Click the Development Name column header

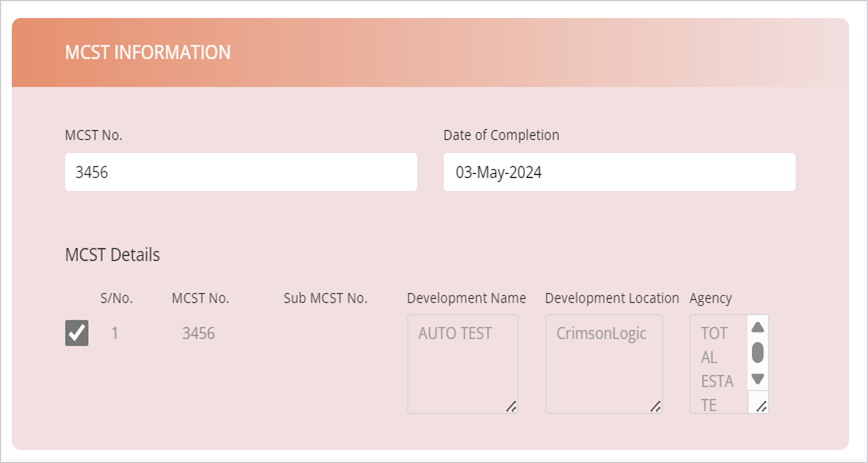click(x=466, y=298)
